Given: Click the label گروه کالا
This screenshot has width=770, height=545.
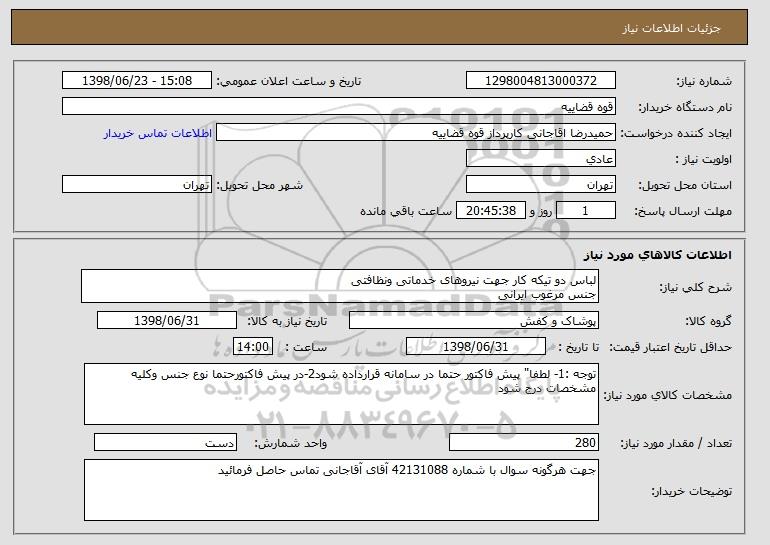Looking at the screenshot, I should pyautogui.click(x=708, y=322).
